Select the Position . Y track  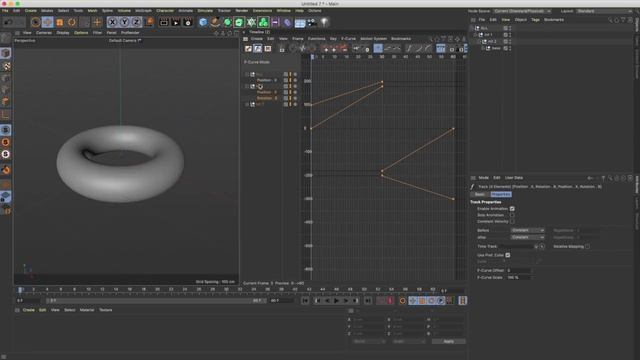pyautogui.click(x=267, y=80)
